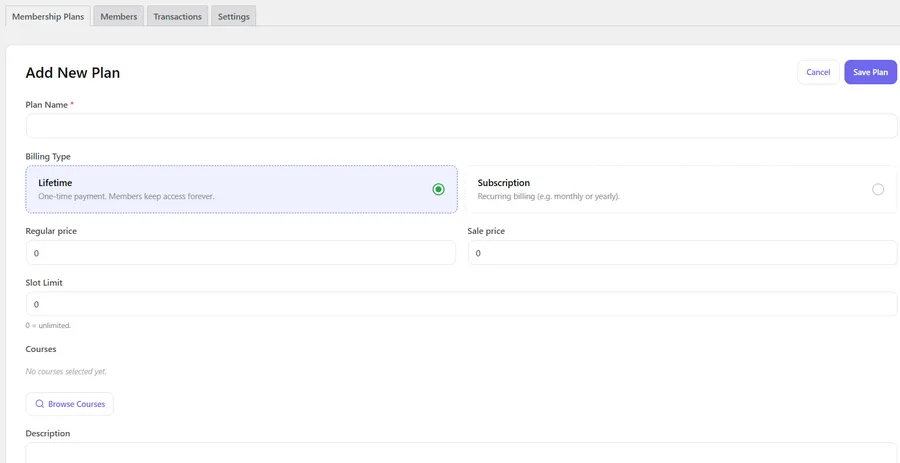
Task: Click the "Regular price" label
Action: point(51,231)
